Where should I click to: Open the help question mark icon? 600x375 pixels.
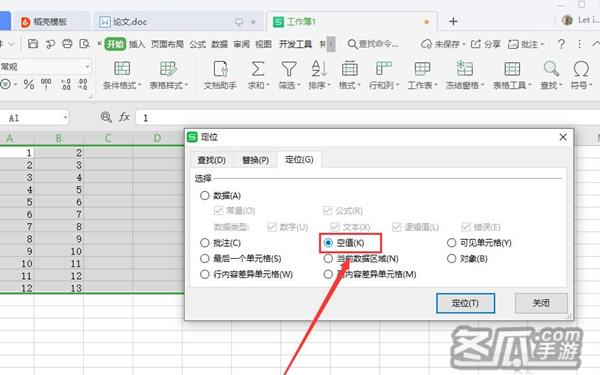pyautogui.click(x=561, y=44)
